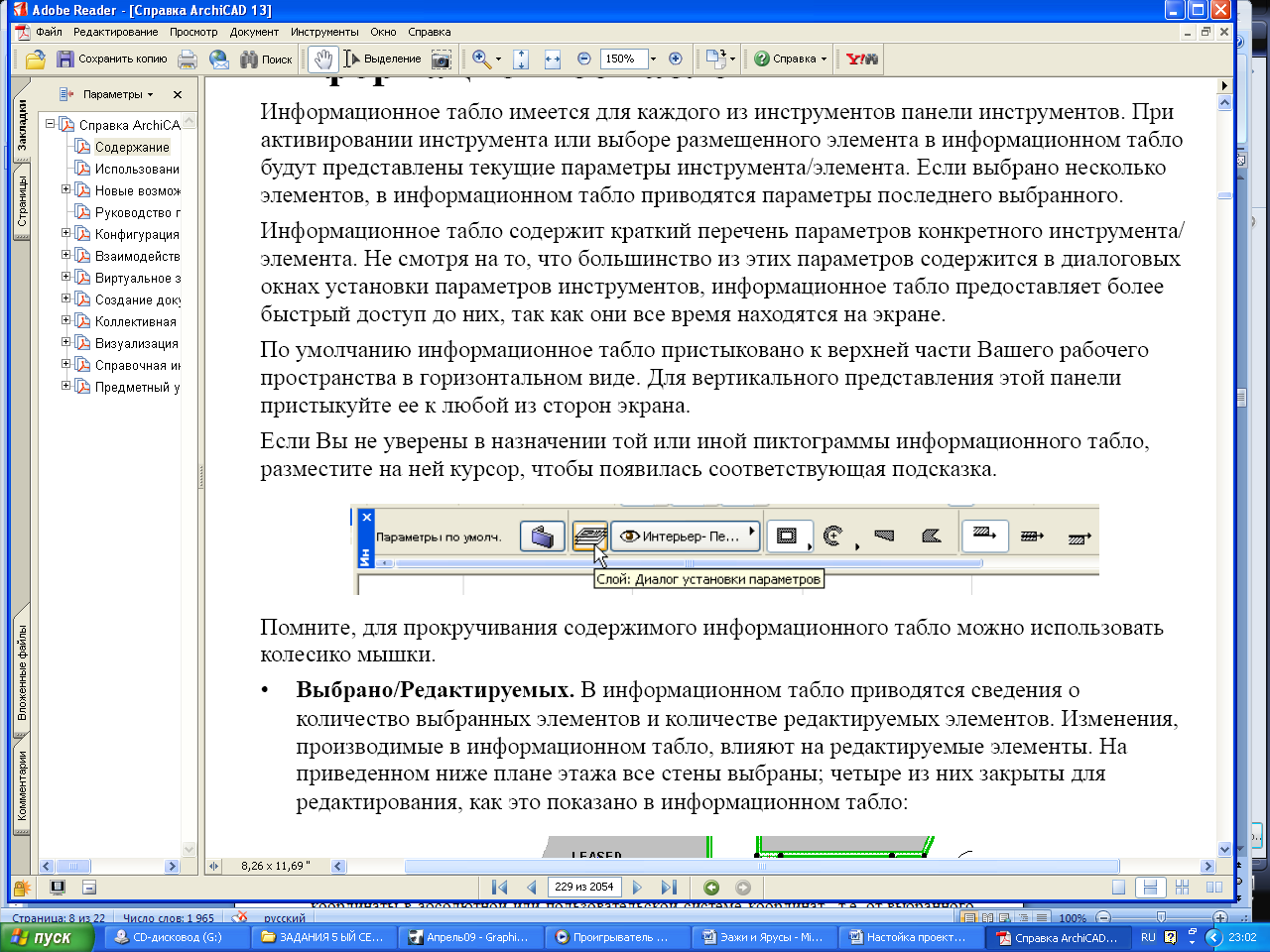Open the Файл menu
The height and width of the screenshot is (952, 1270).
coord(49,32)
